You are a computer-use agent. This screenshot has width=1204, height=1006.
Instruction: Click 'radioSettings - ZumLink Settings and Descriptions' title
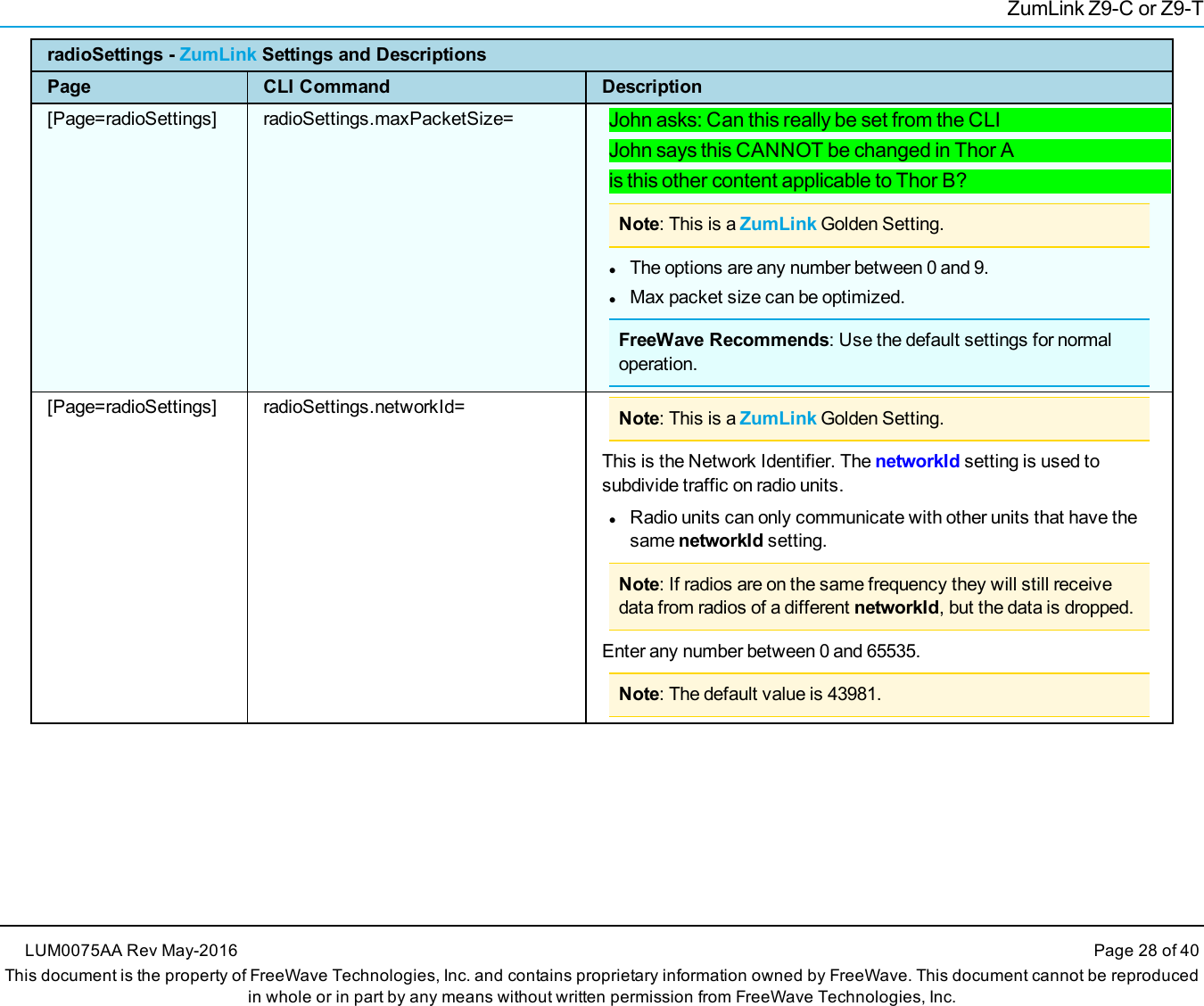point(267,54)
